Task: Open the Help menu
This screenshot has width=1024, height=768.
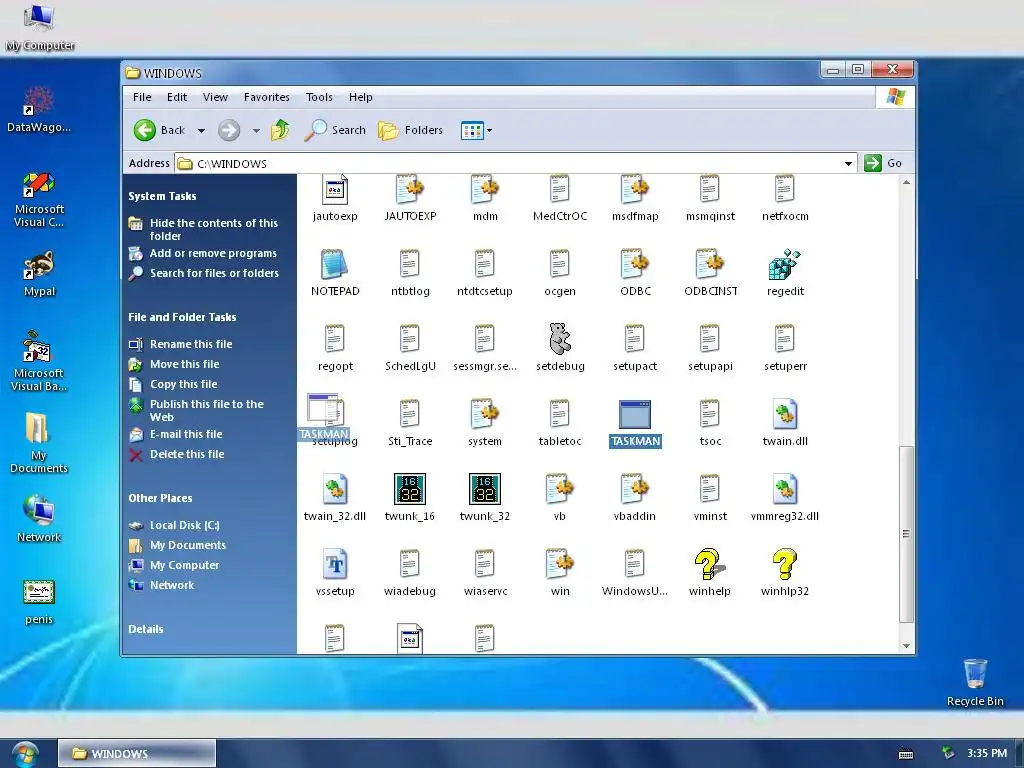Action: pos(360,97)
